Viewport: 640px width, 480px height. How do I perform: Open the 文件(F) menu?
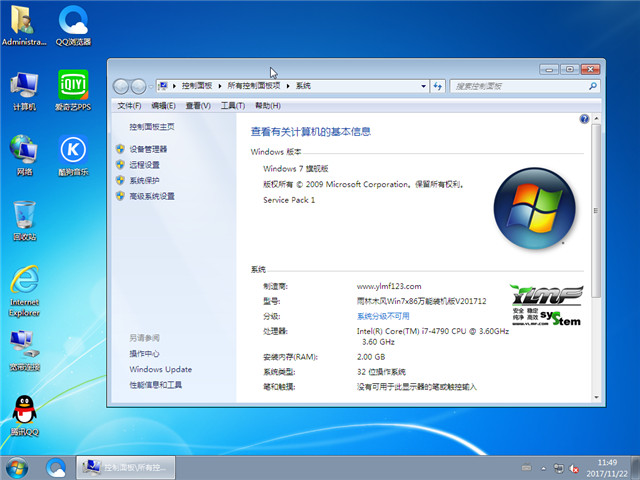pos(129,105)
